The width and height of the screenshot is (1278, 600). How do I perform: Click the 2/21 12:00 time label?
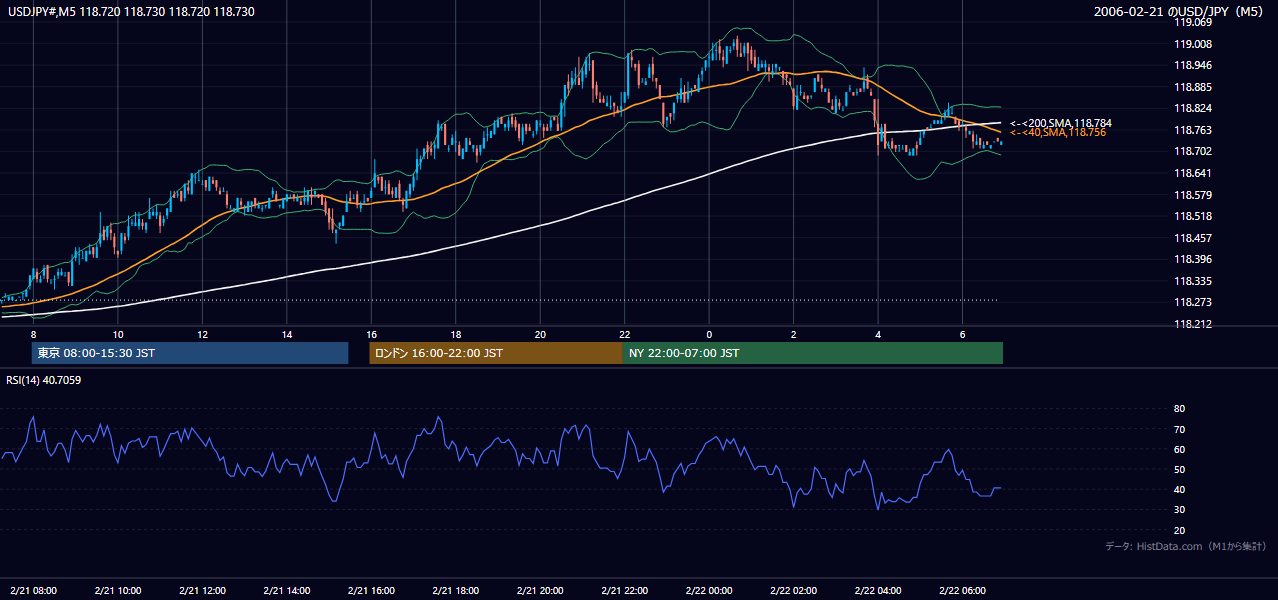[203, 590]
